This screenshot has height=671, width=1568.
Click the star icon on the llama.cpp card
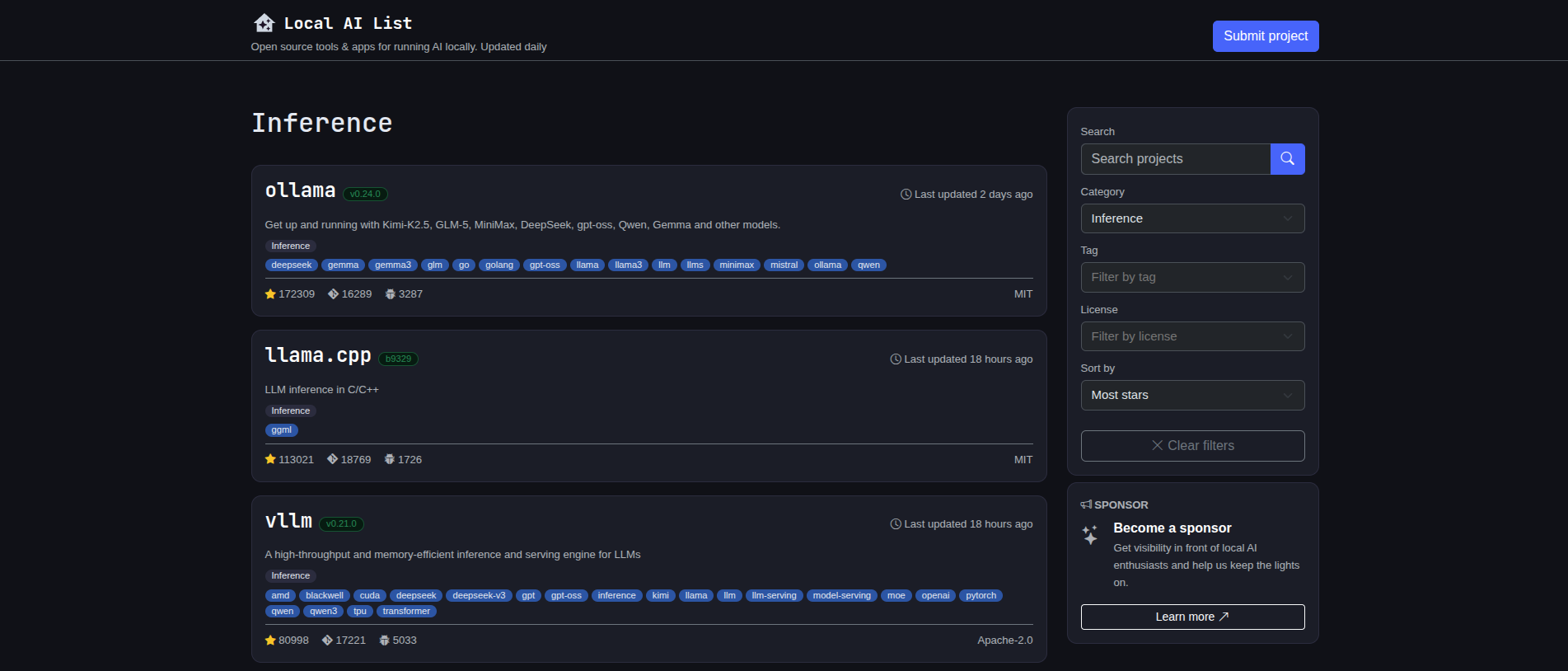(x=270, y=459)
